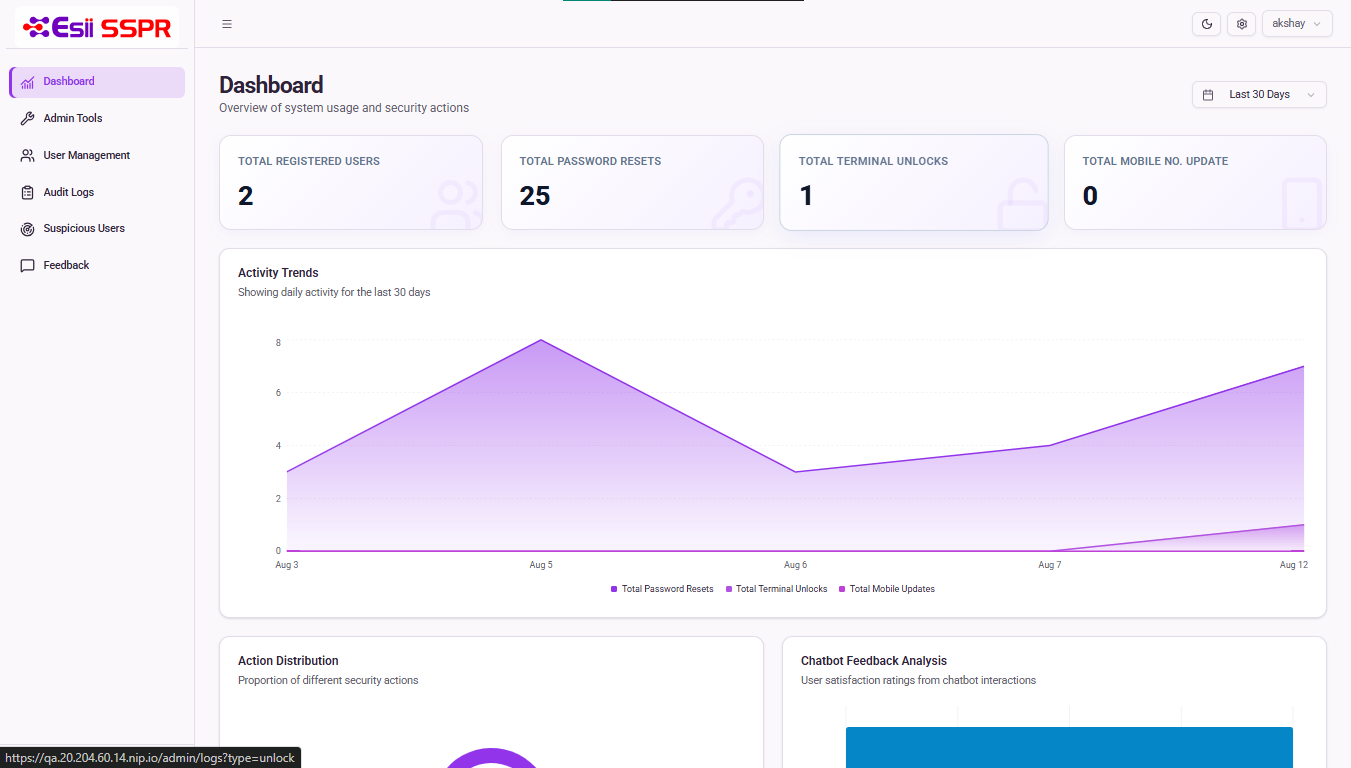Click the Dashboard page heading
This screenshot has height=768, width=1351.
click(x=271, y=85)
